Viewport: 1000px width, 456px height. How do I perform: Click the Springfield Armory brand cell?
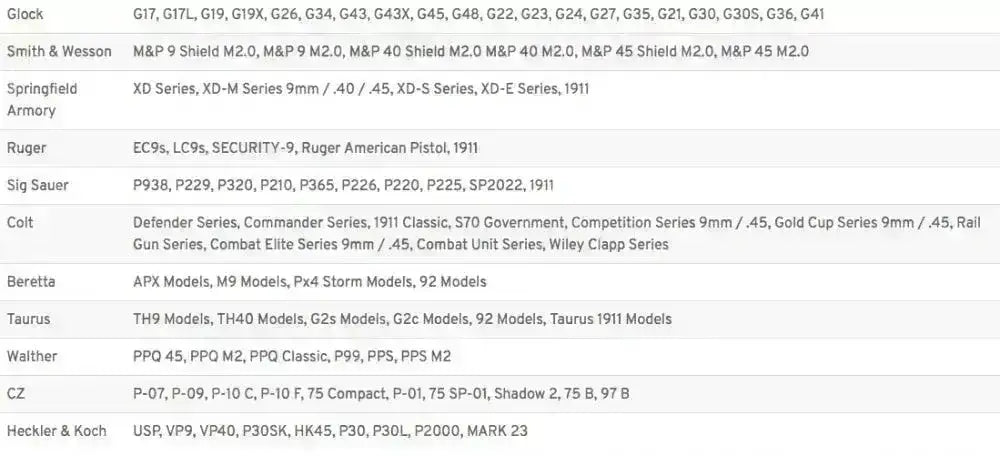coord(42,99)
